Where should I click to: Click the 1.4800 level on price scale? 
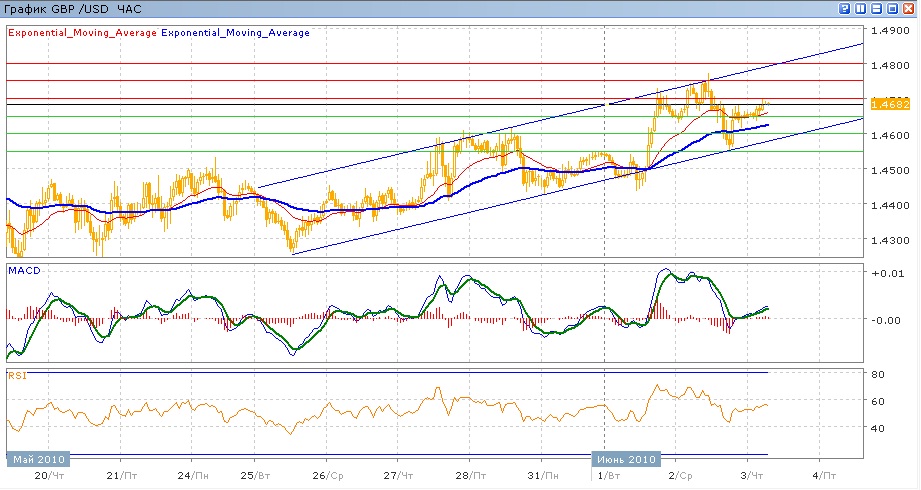(x=888, y=66)
